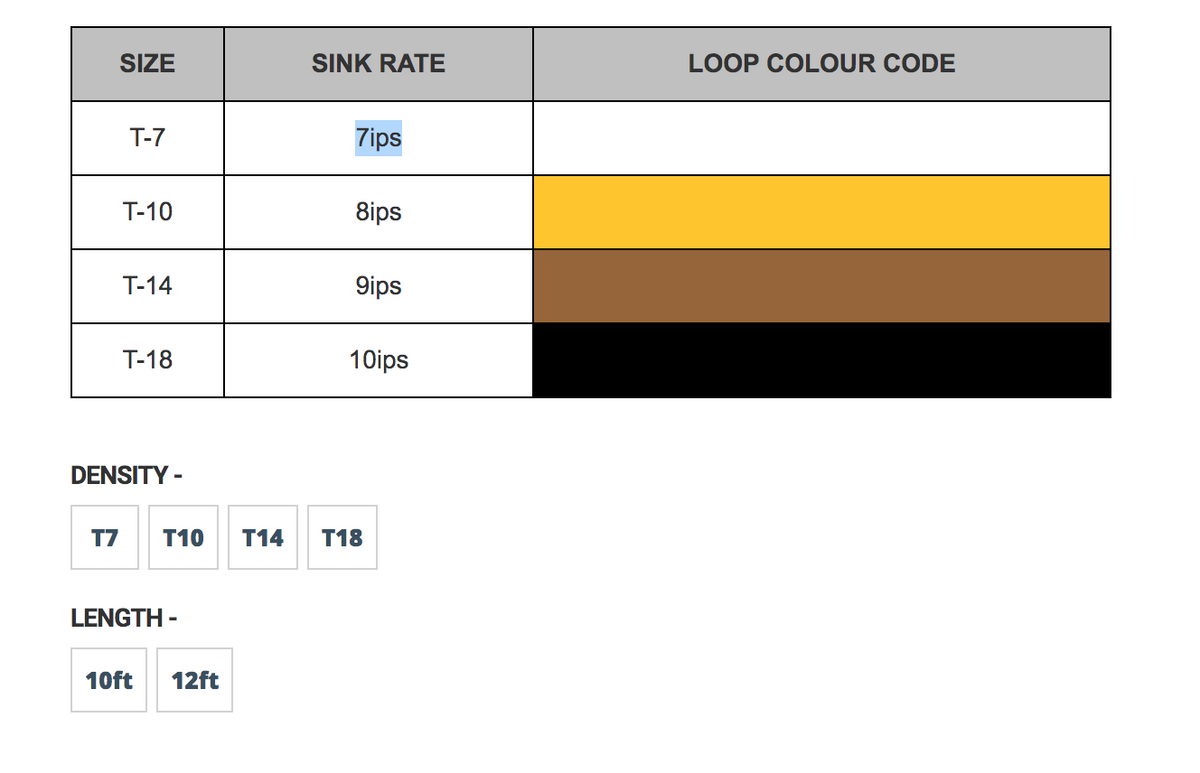This screenshot has width=1200, height=773.
Task: Click the DENSITY label heading
Action: tap(126, 476)
